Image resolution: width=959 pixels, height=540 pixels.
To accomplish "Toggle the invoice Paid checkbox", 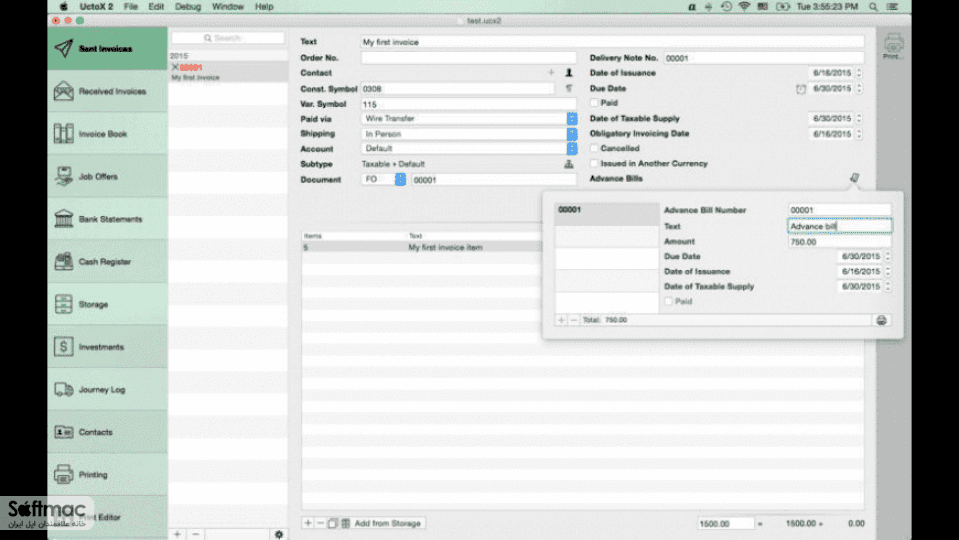I will click(594, 103).
